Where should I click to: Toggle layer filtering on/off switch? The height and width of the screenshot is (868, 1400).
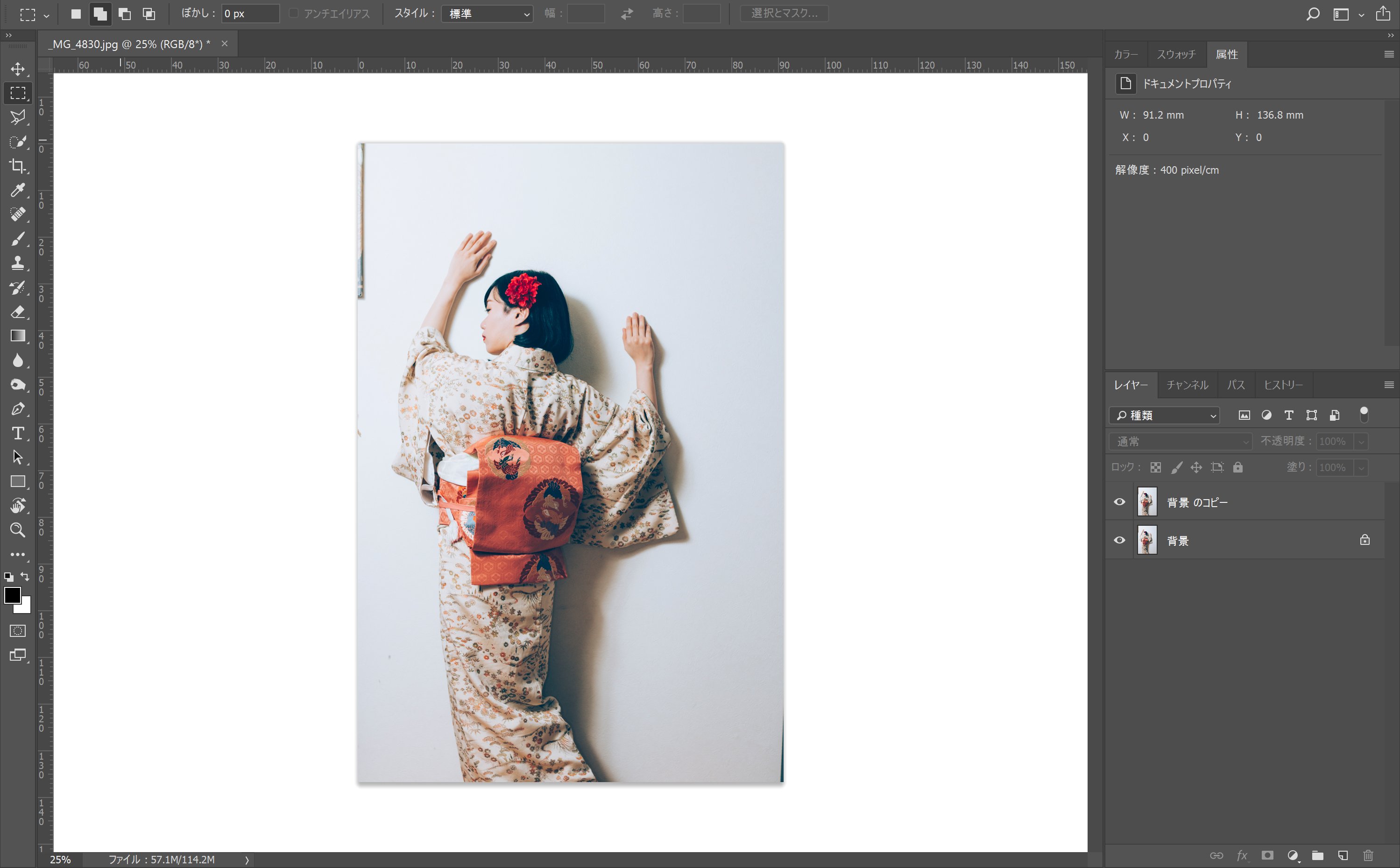click(x=1364, y=415)
